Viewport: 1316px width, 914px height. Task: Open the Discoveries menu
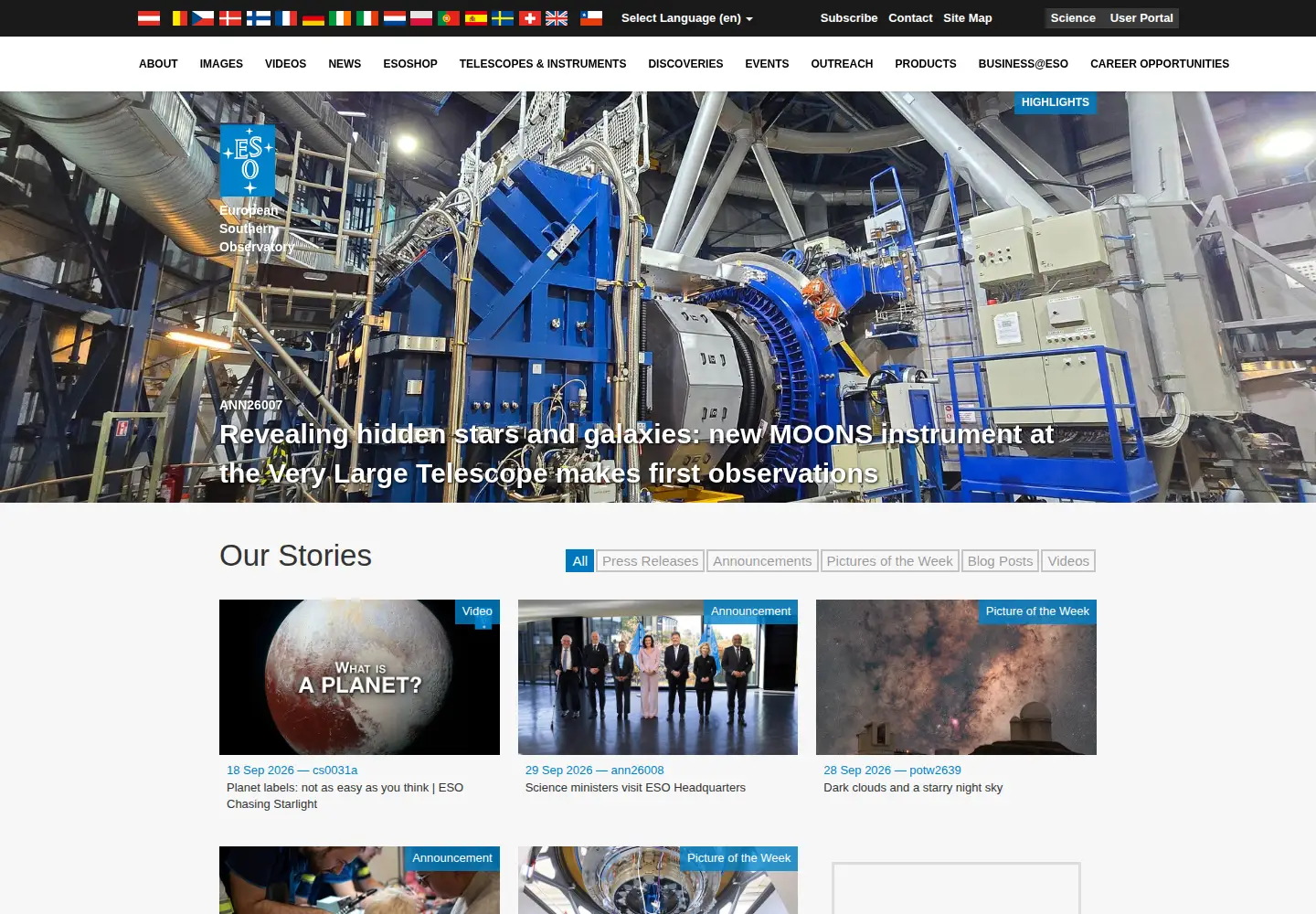[685, 64]
